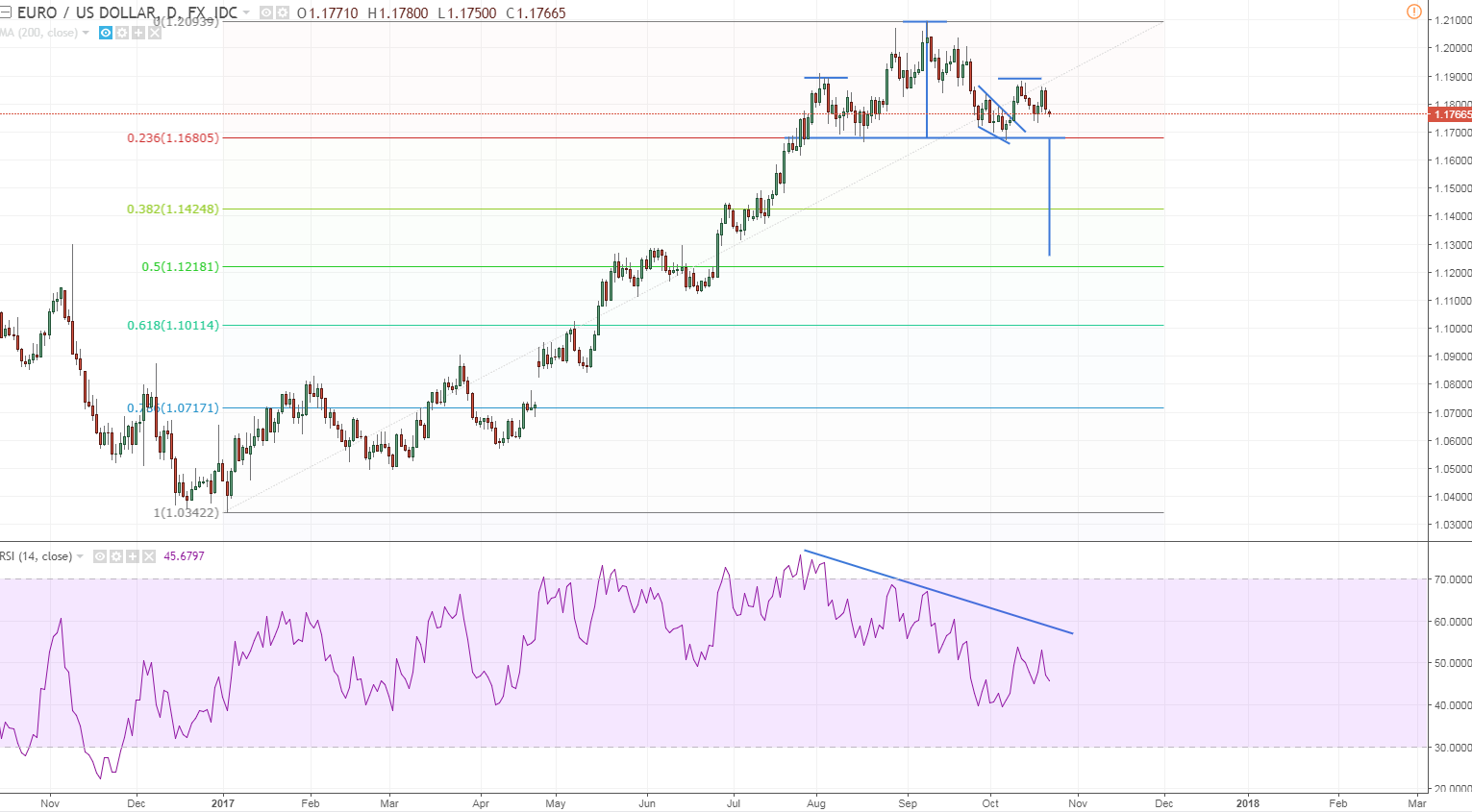This screenshot has width=1472, height=812.
Task: Click the current price label 1.17665
Action: point(1452,114)
